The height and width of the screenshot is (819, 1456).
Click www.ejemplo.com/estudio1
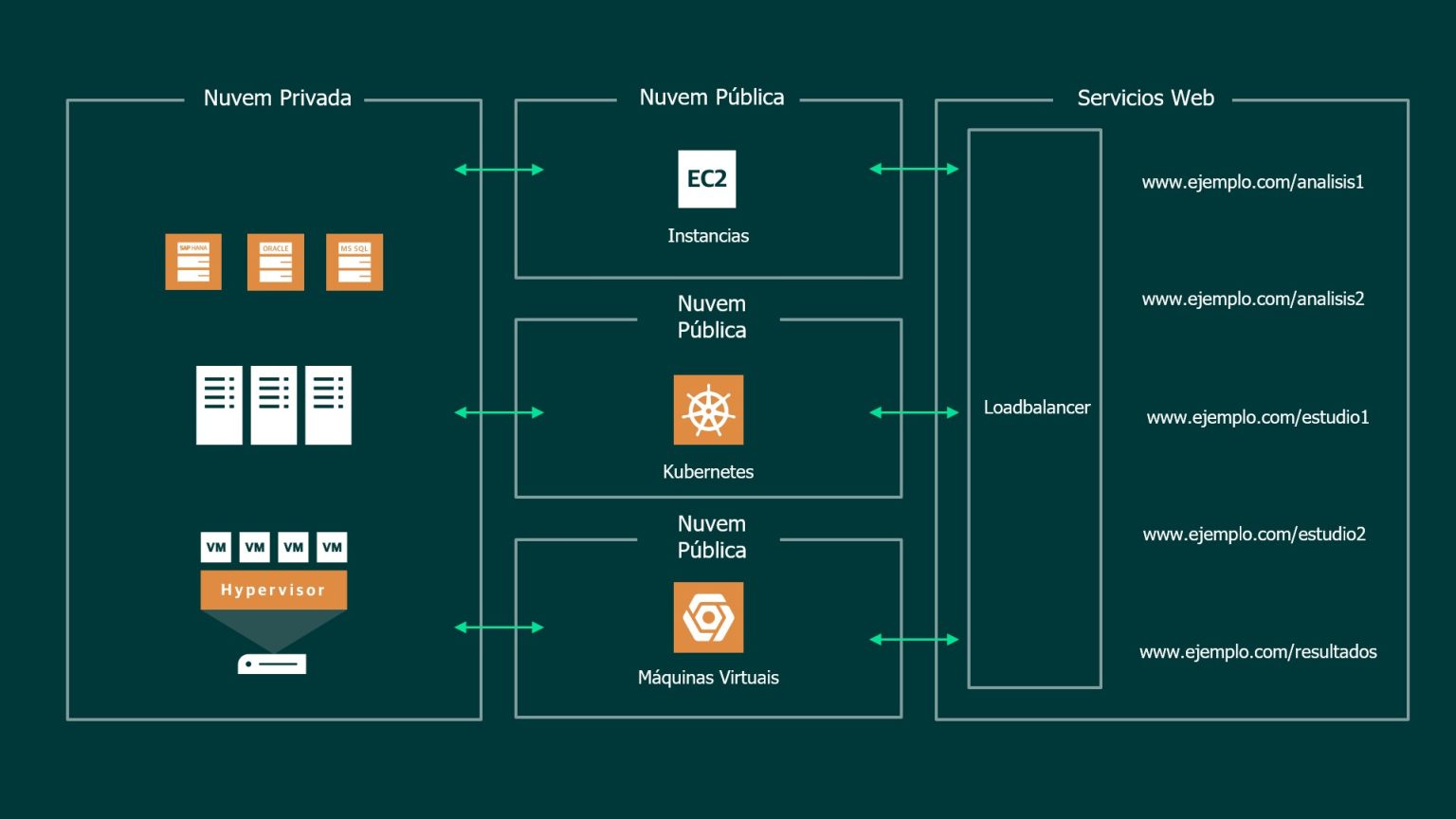click(1258, 417)
